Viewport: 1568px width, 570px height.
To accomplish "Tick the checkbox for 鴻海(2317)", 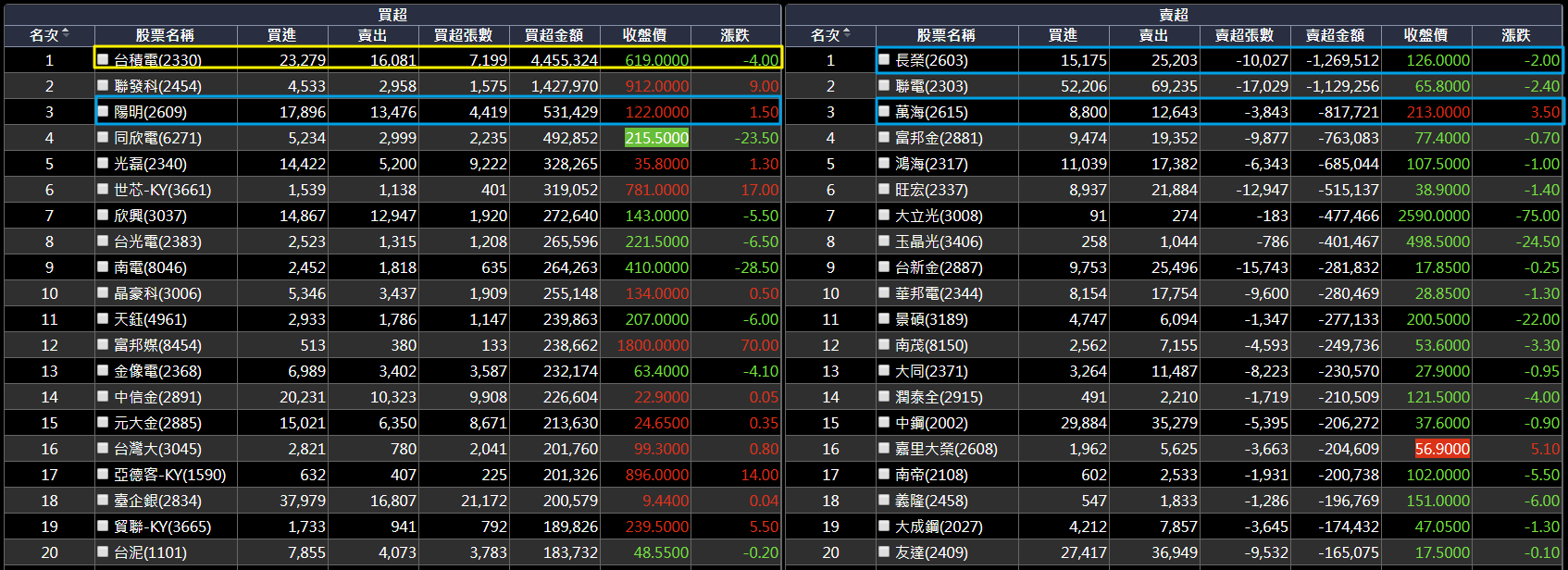I will pos(885,163).
